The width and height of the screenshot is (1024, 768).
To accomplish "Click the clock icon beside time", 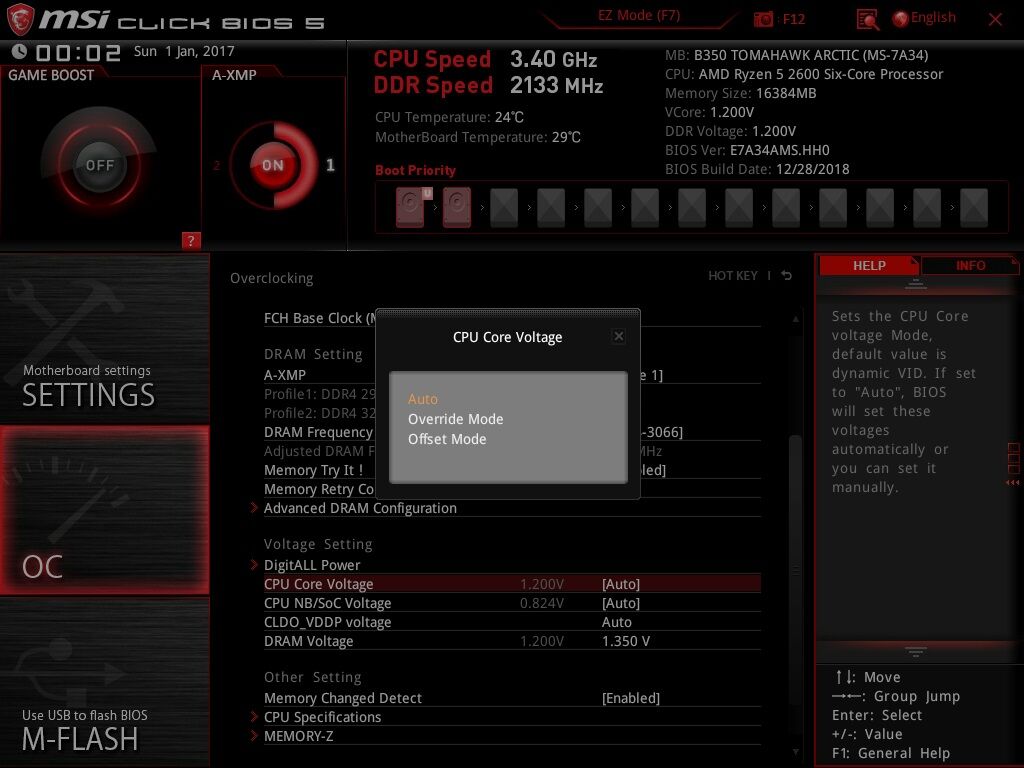I will coord(20,52).
